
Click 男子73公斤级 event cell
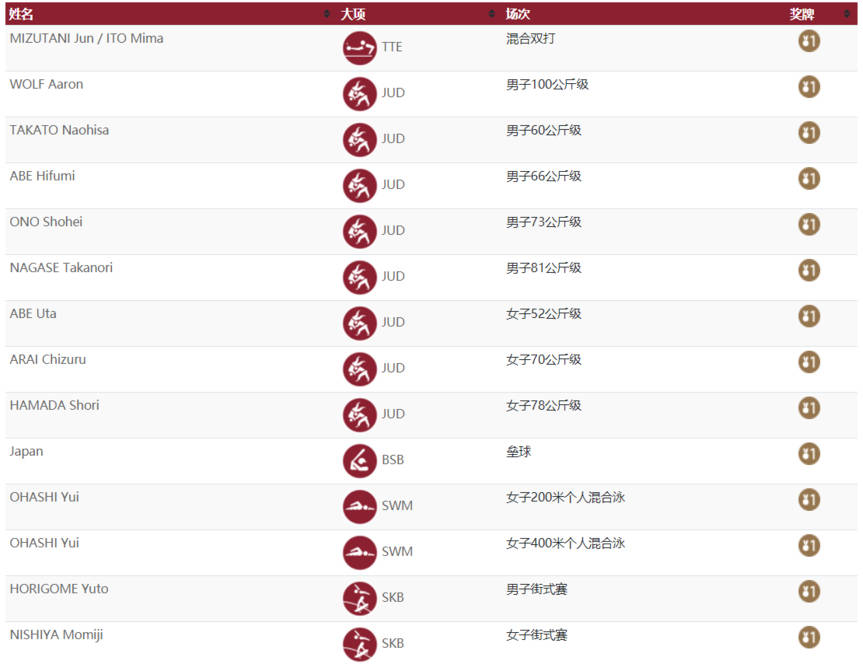click(543, 222)
